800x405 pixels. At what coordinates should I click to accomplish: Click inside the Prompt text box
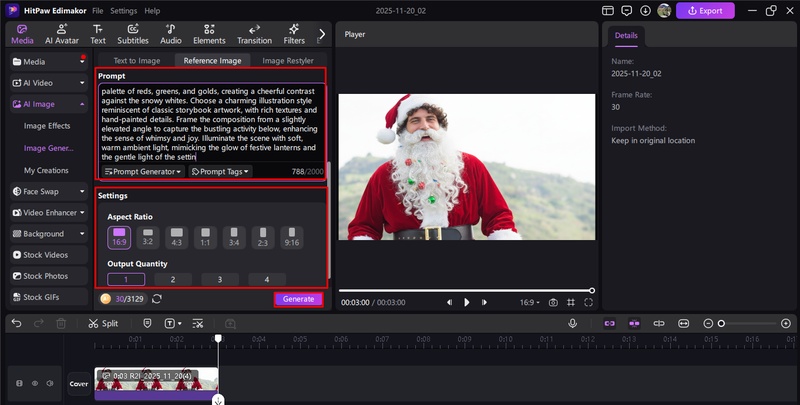[x=212, y=123]
